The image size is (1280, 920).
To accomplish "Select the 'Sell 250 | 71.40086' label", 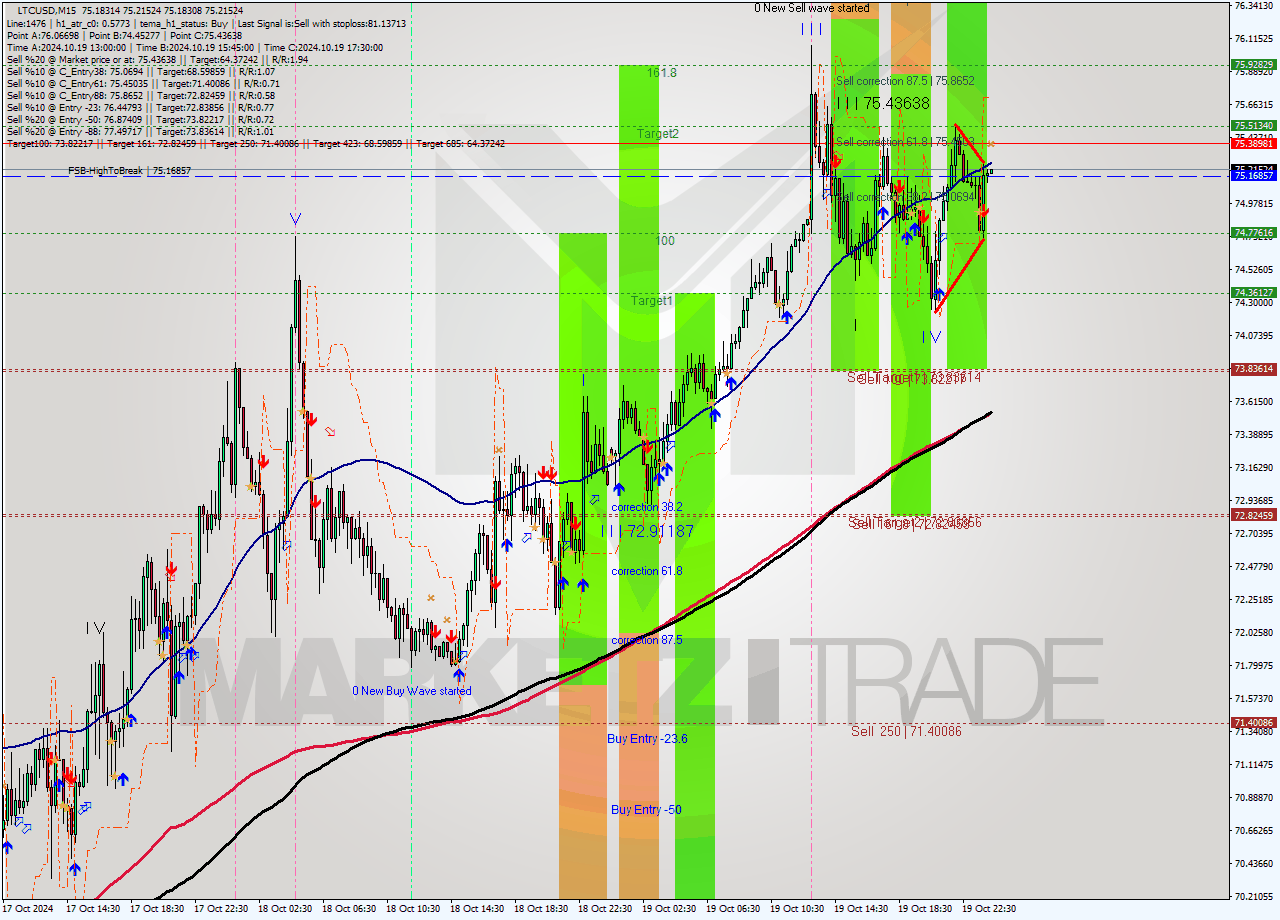I will (906, 732).
